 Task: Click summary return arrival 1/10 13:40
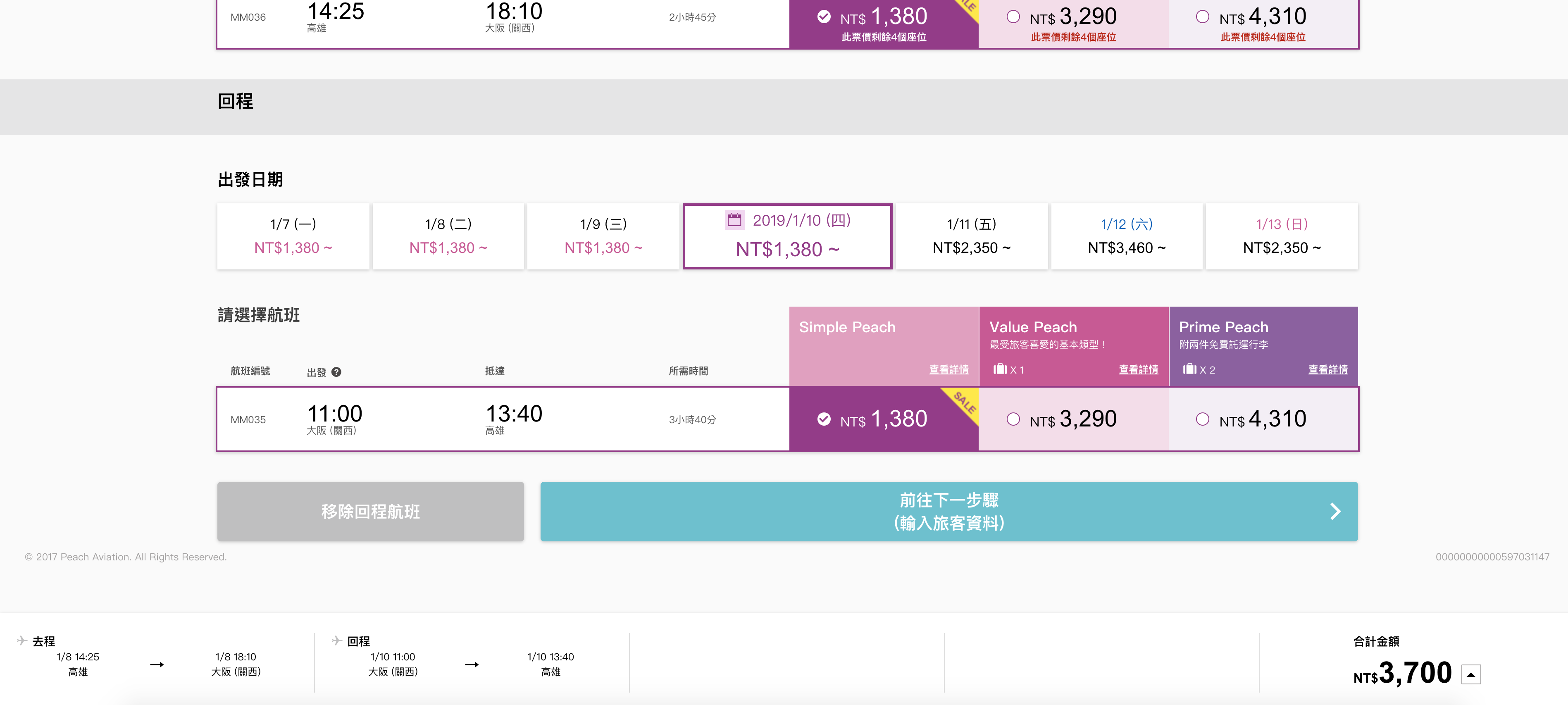tap(550, 657)
